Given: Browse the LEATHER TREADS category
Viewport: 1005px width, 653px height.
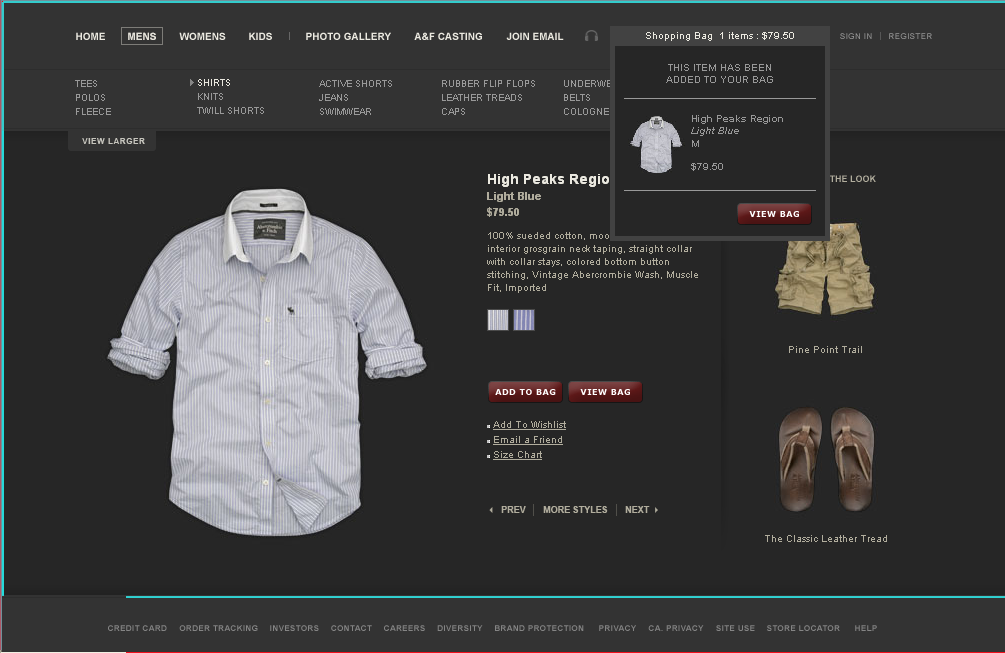Looking at the screenshot, I should tap(482, 97).
